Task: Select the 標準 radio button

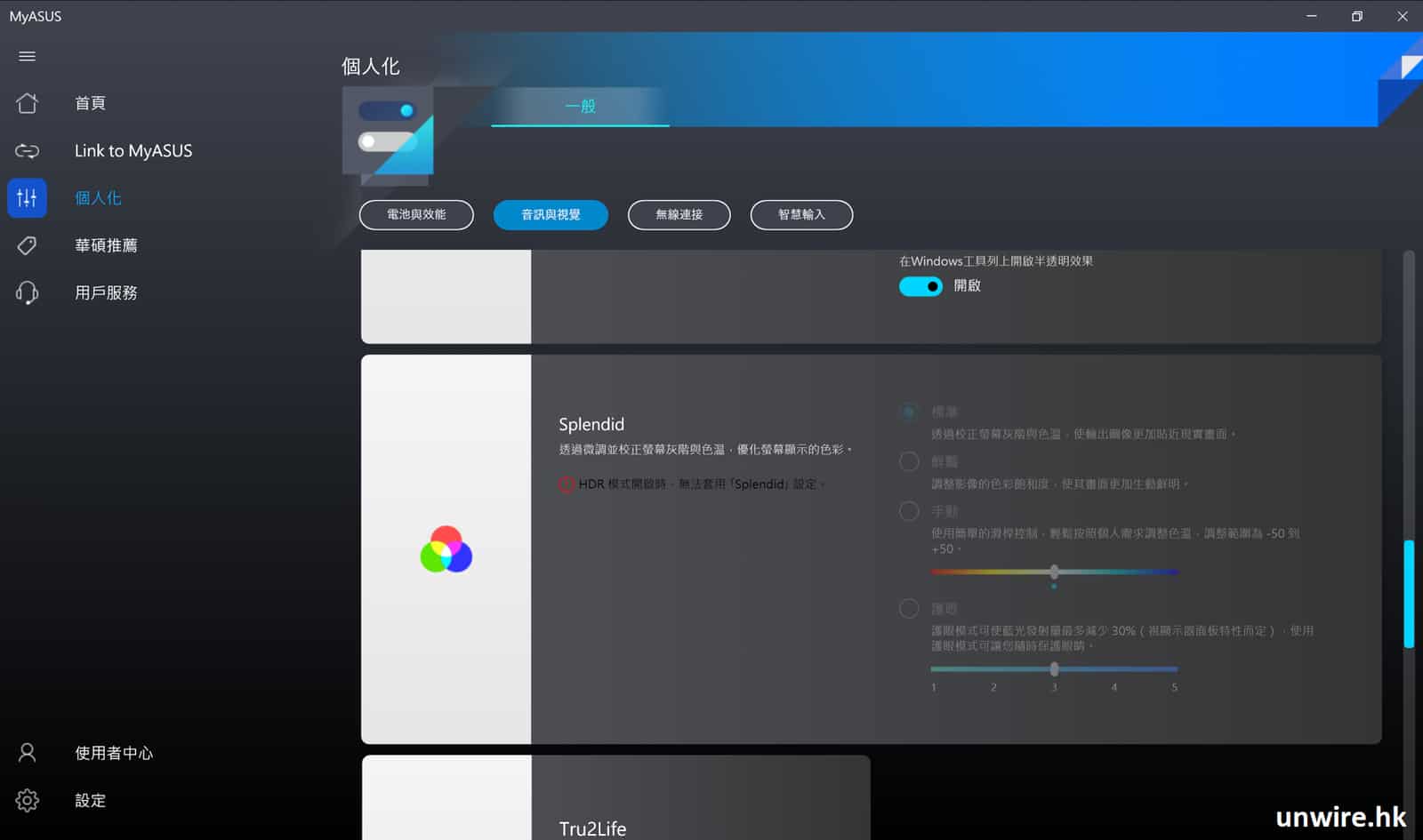Action: pyautogui.click(x=909, y=412)
